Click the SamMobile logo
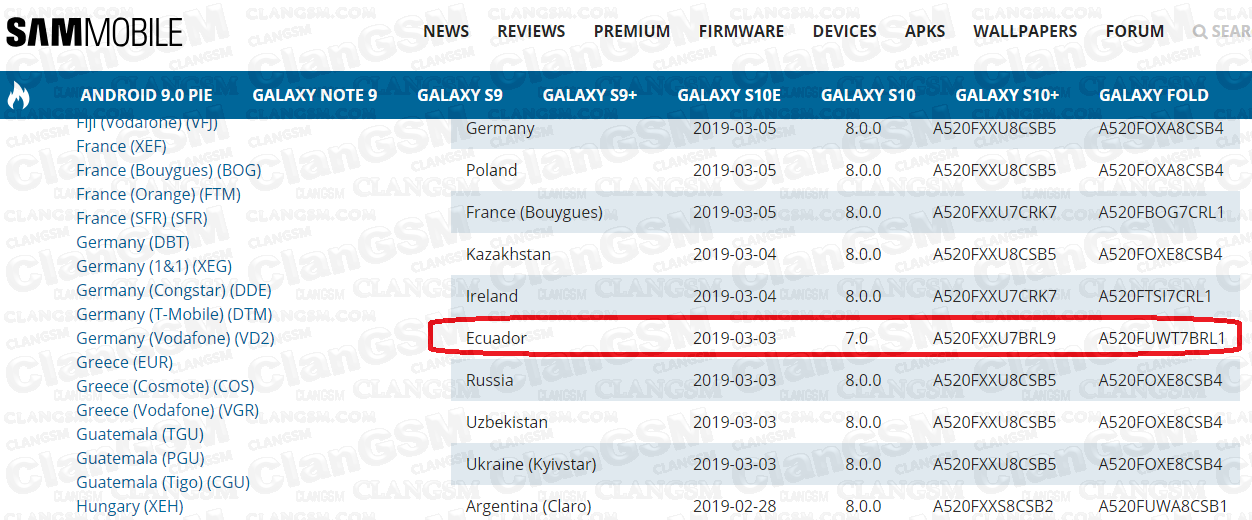The image size is (1252, 520). [94, 32]
